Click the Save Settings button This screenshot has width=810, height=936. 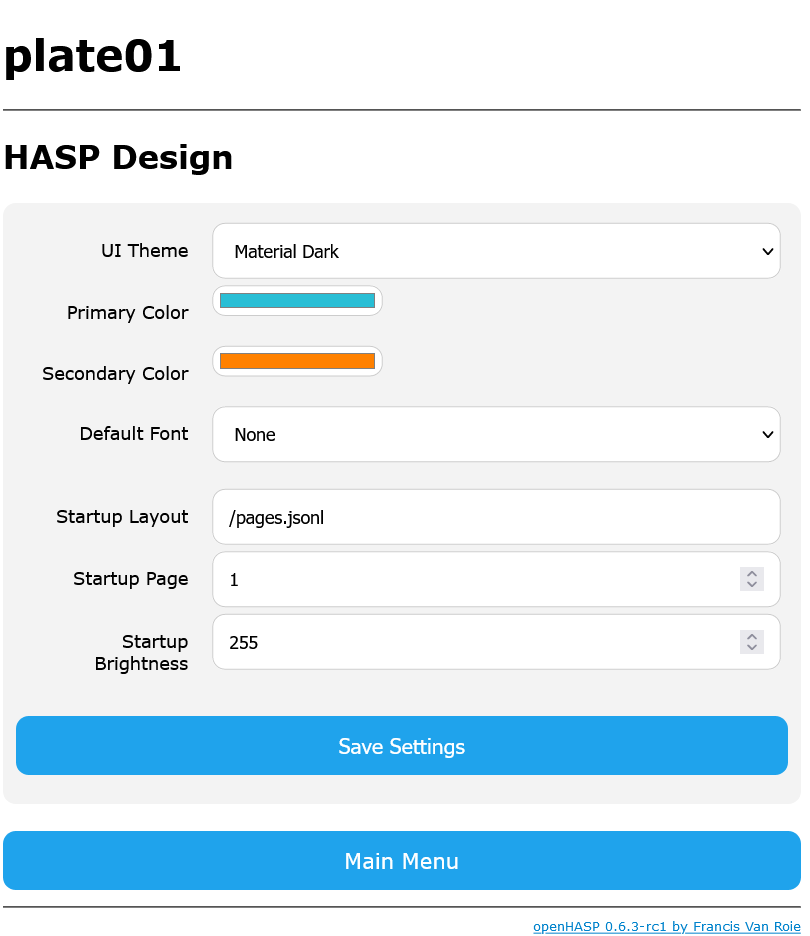[402, 746]
